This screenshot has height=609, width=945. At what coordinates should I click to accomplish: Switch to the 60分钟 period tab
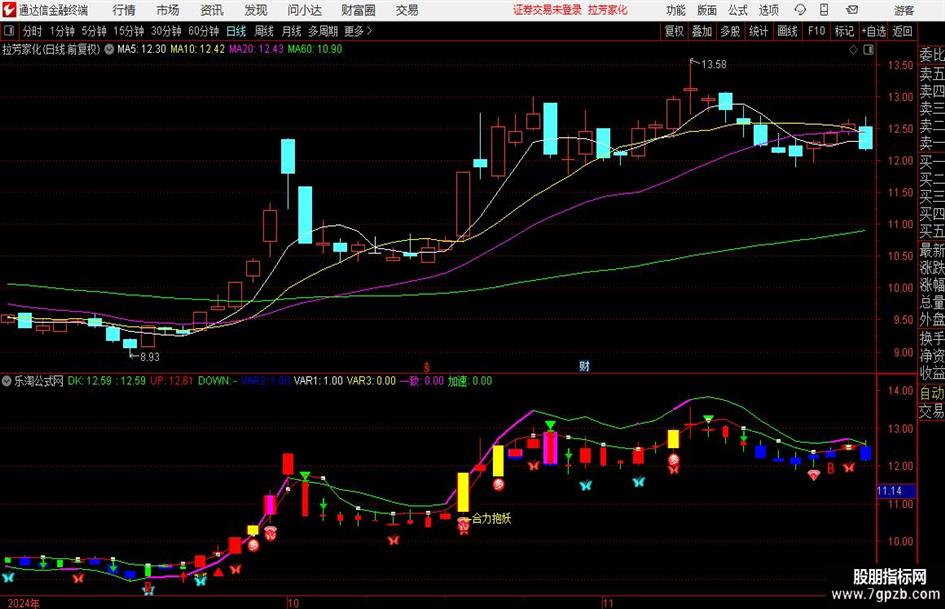point(204,31)
